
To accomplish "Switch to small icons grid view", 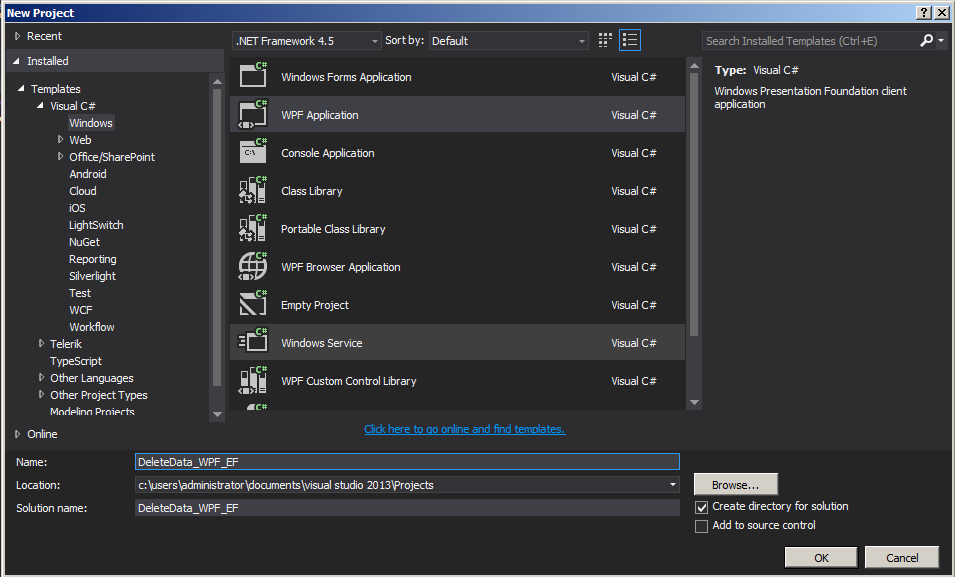I will click(605, 41).
